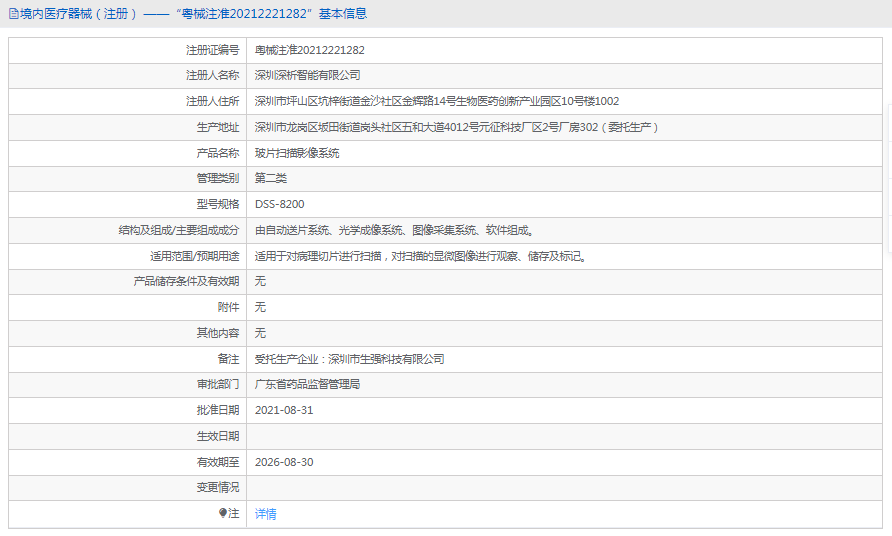Click the 型号规格 row label

(218, 204)
